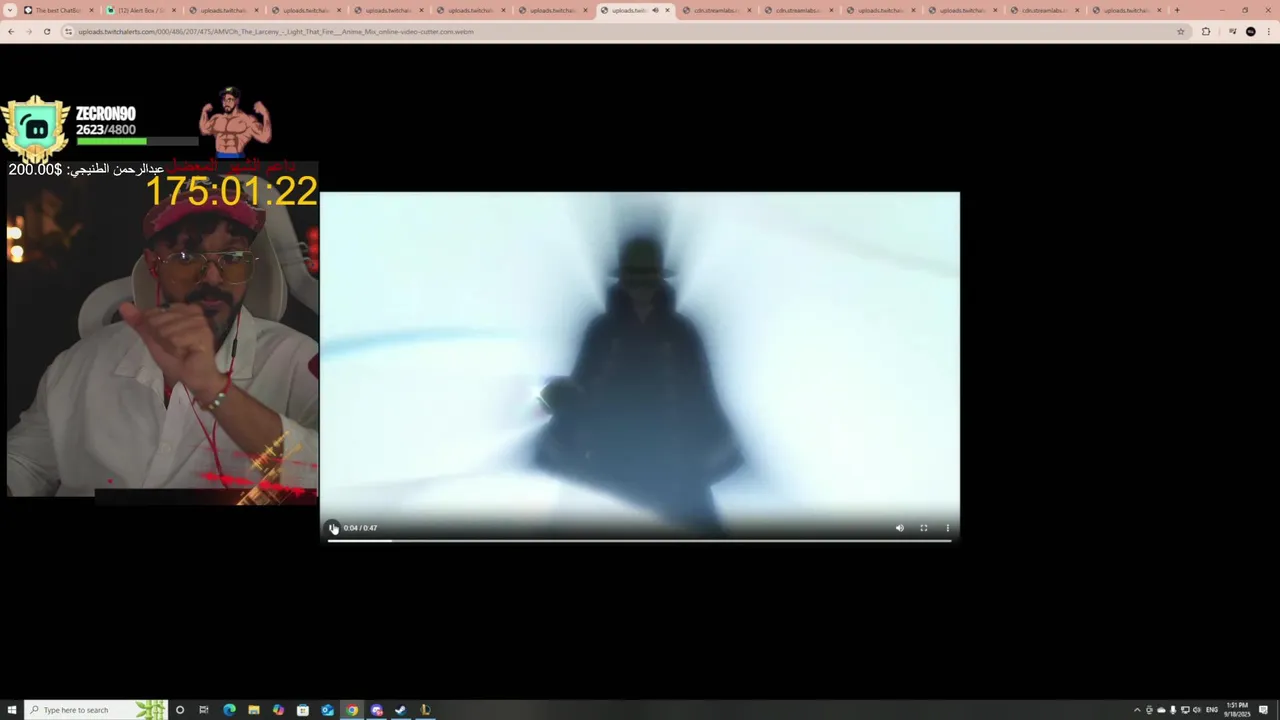Open the Windows notification center
This screenshot has width=1280, height=720.
[1264, 710]
